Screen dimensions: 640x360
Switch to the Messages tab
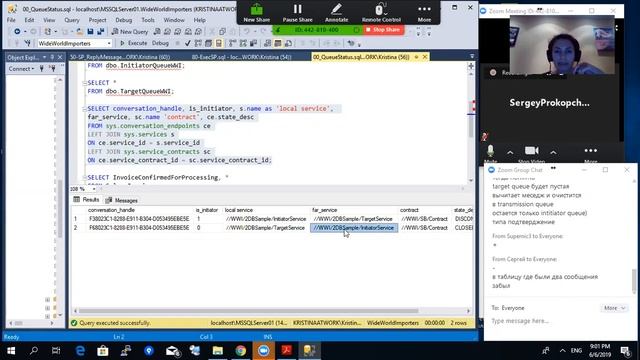tap(122, 200)
